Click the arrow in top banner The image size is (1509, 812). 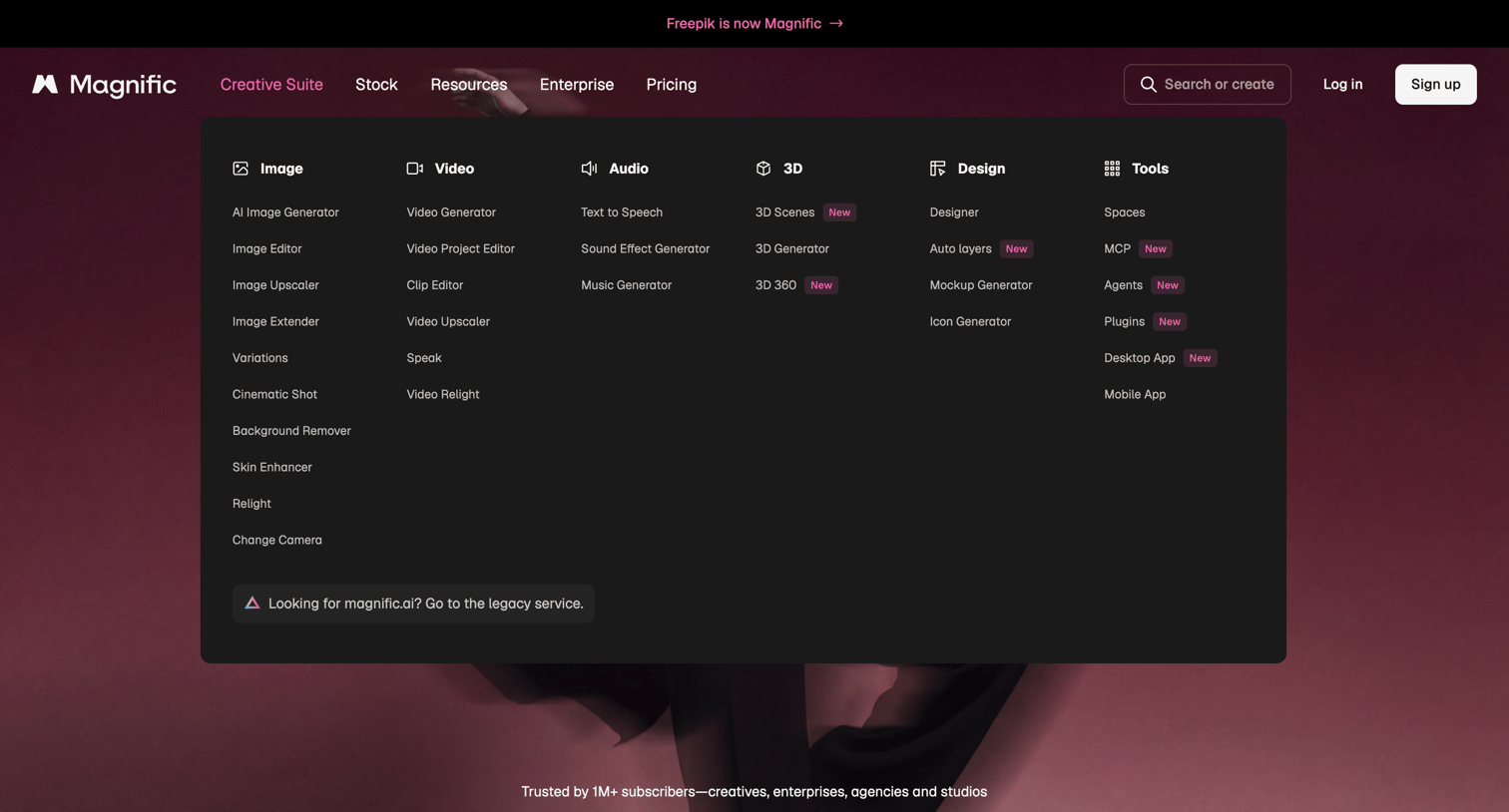[x=836, y=24]
